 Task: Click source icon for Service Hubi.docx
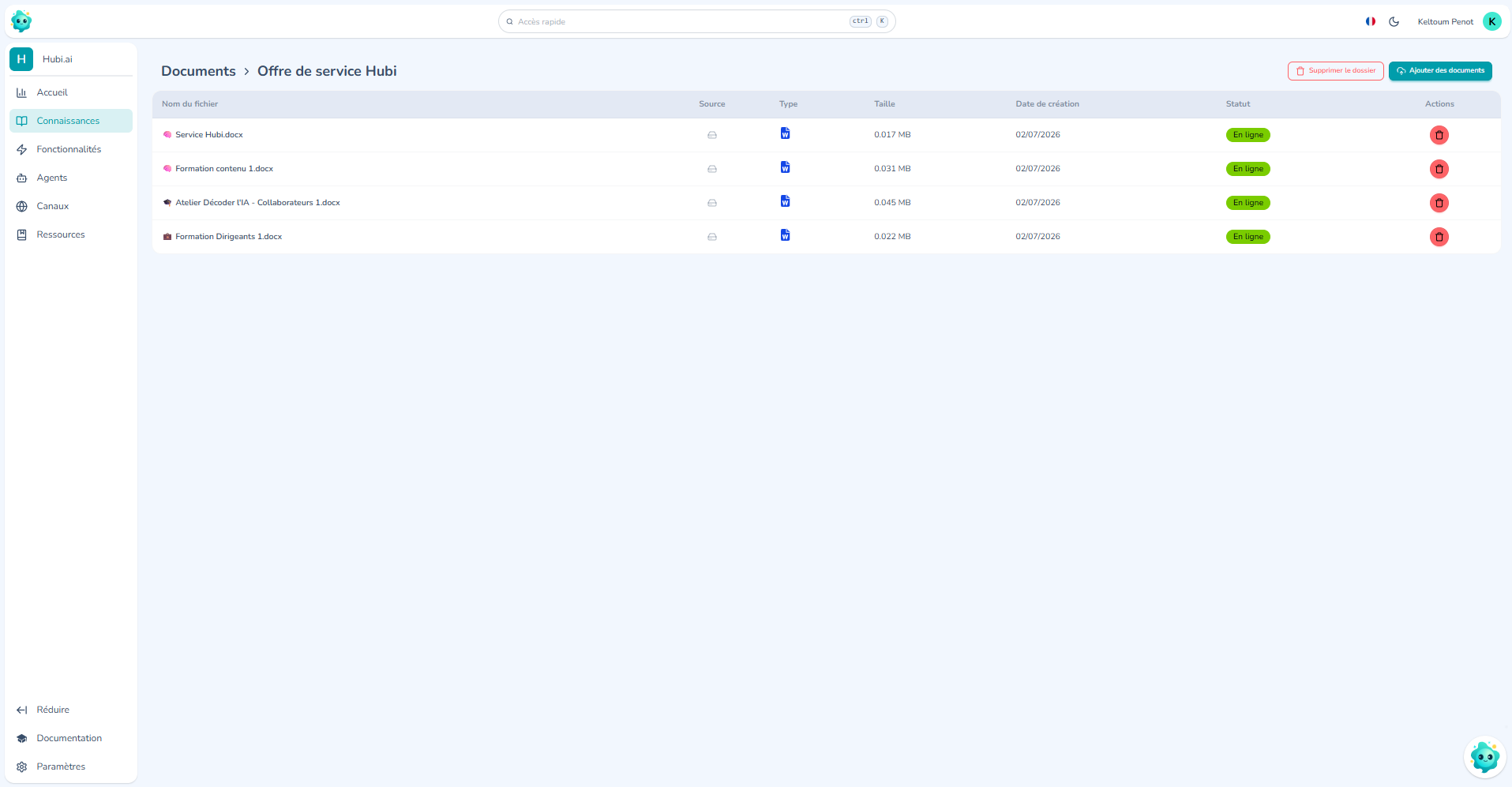pyautogui.click(x=712, y=135)
